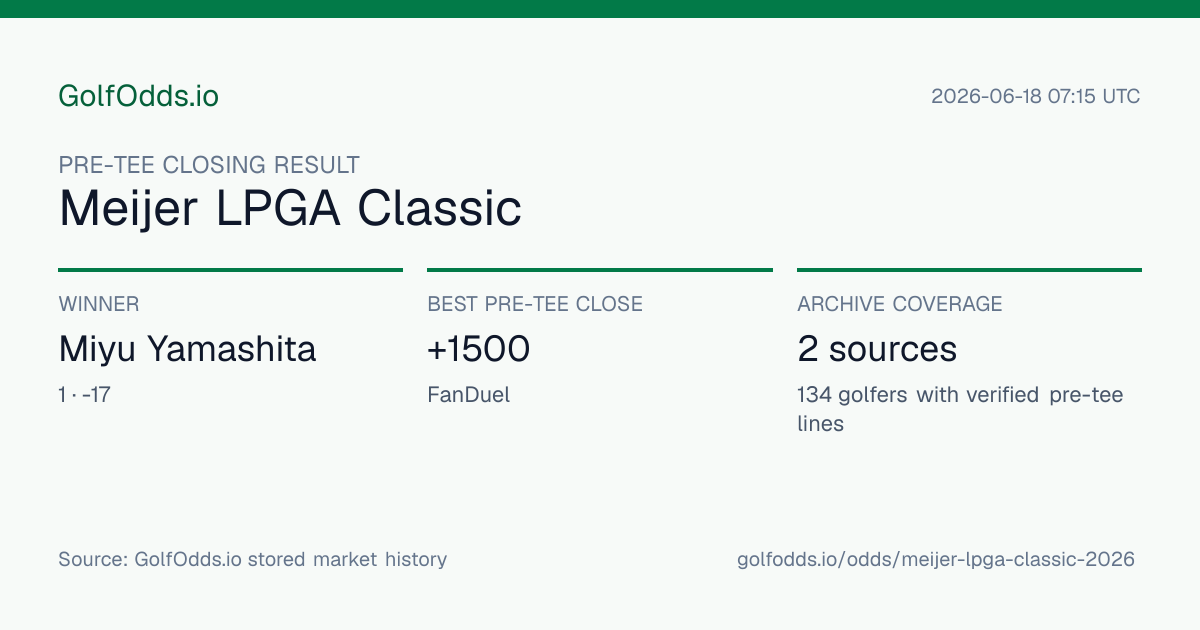Click the BEST PRE-TEE CLOSE heading
This screenshot has width=1200, height=630.
535,304
